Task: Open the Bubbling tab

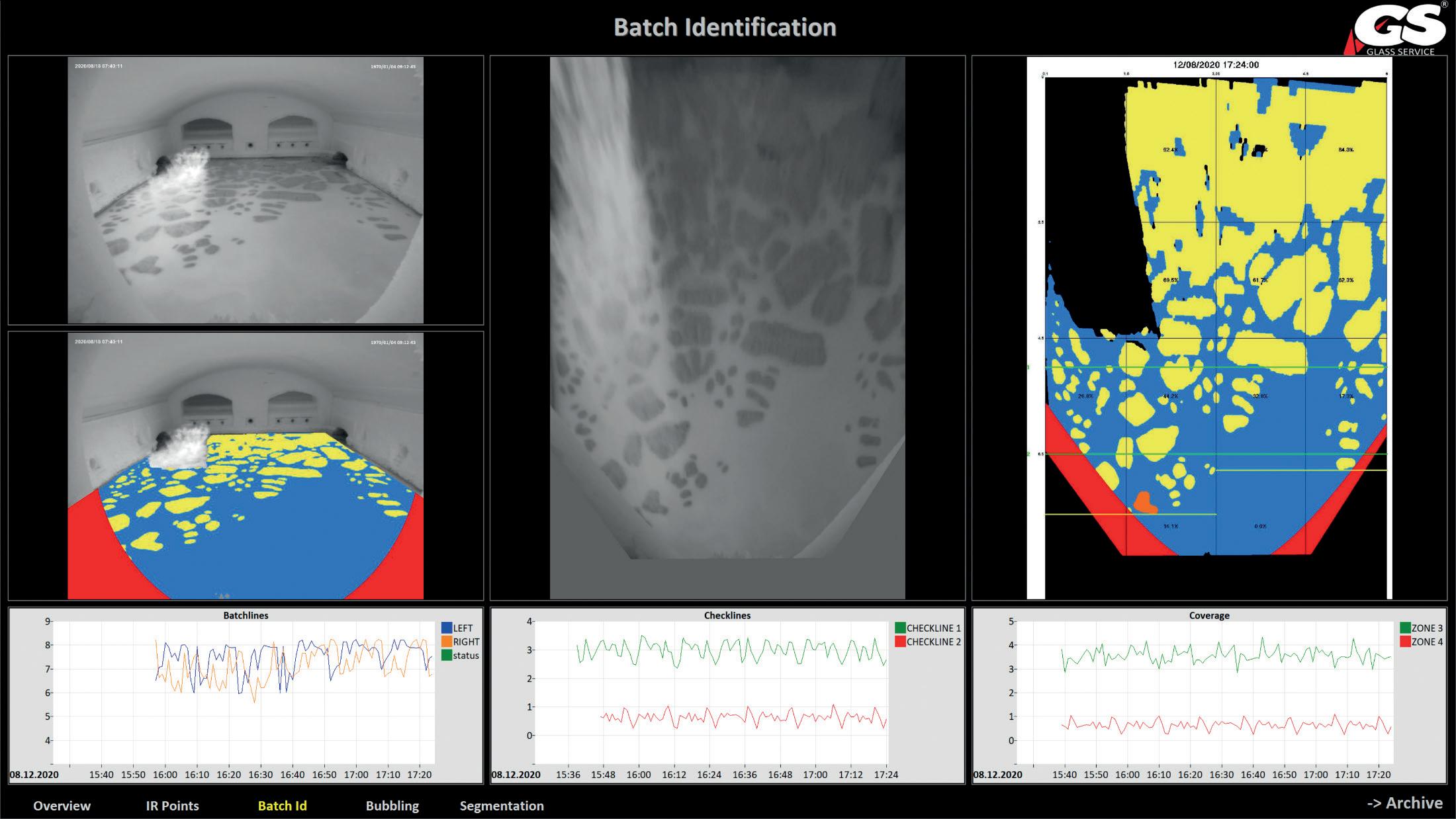Action: [392, 805]
